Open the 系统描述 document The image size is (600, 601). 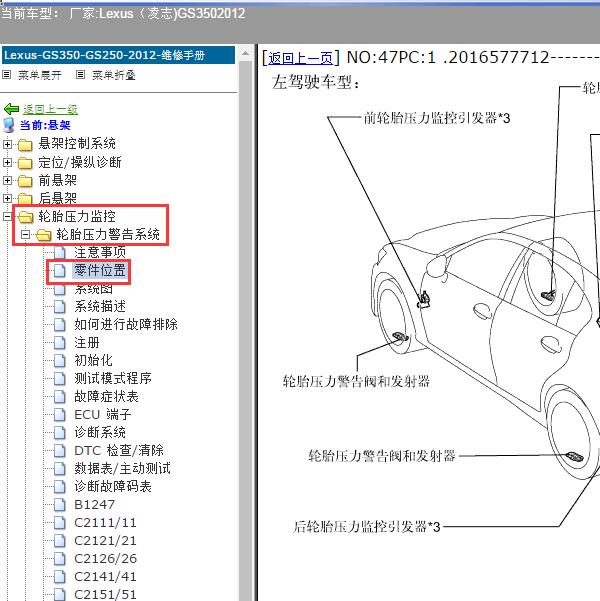pos(100,307)
